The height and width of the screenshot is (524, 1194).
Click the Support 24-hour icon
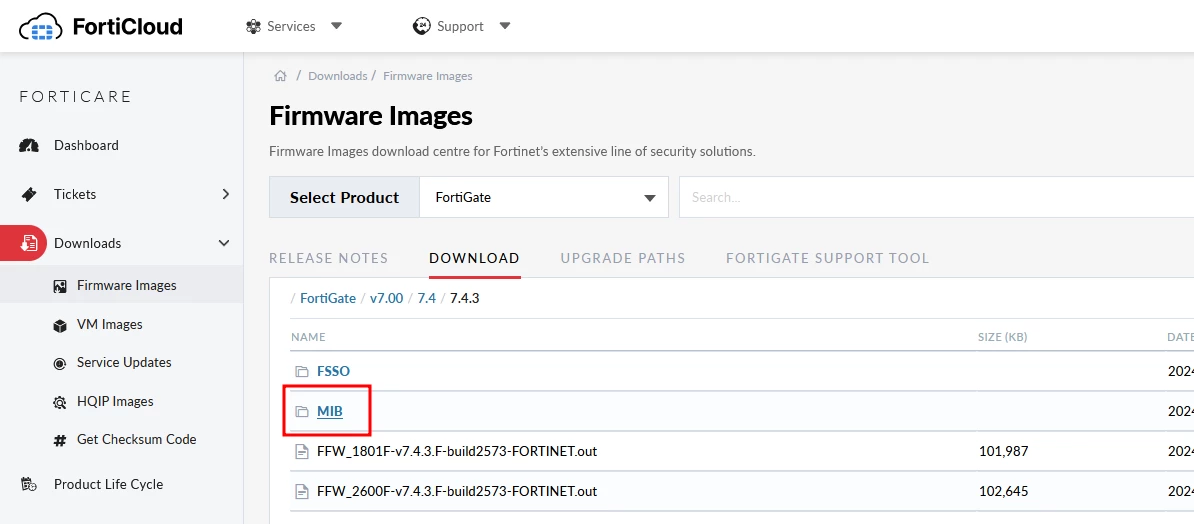tap(422, 27)
